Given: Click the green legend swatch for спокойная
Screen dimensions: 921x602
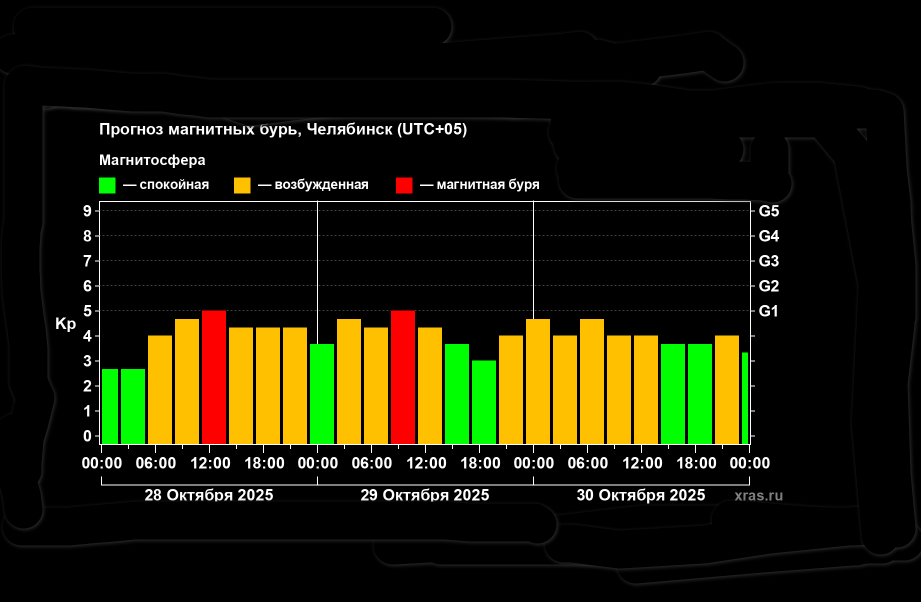Looking at the screenshot, I should tap(107, 185).
